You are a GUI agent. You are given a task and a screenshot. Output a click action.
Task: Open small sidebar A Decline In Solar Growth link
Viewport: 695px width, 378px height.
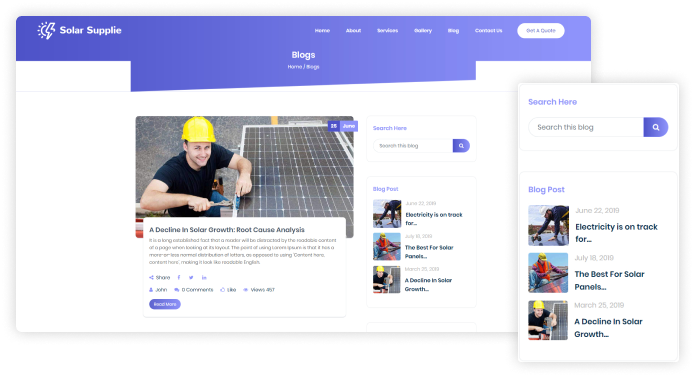(x=428, y=284)
